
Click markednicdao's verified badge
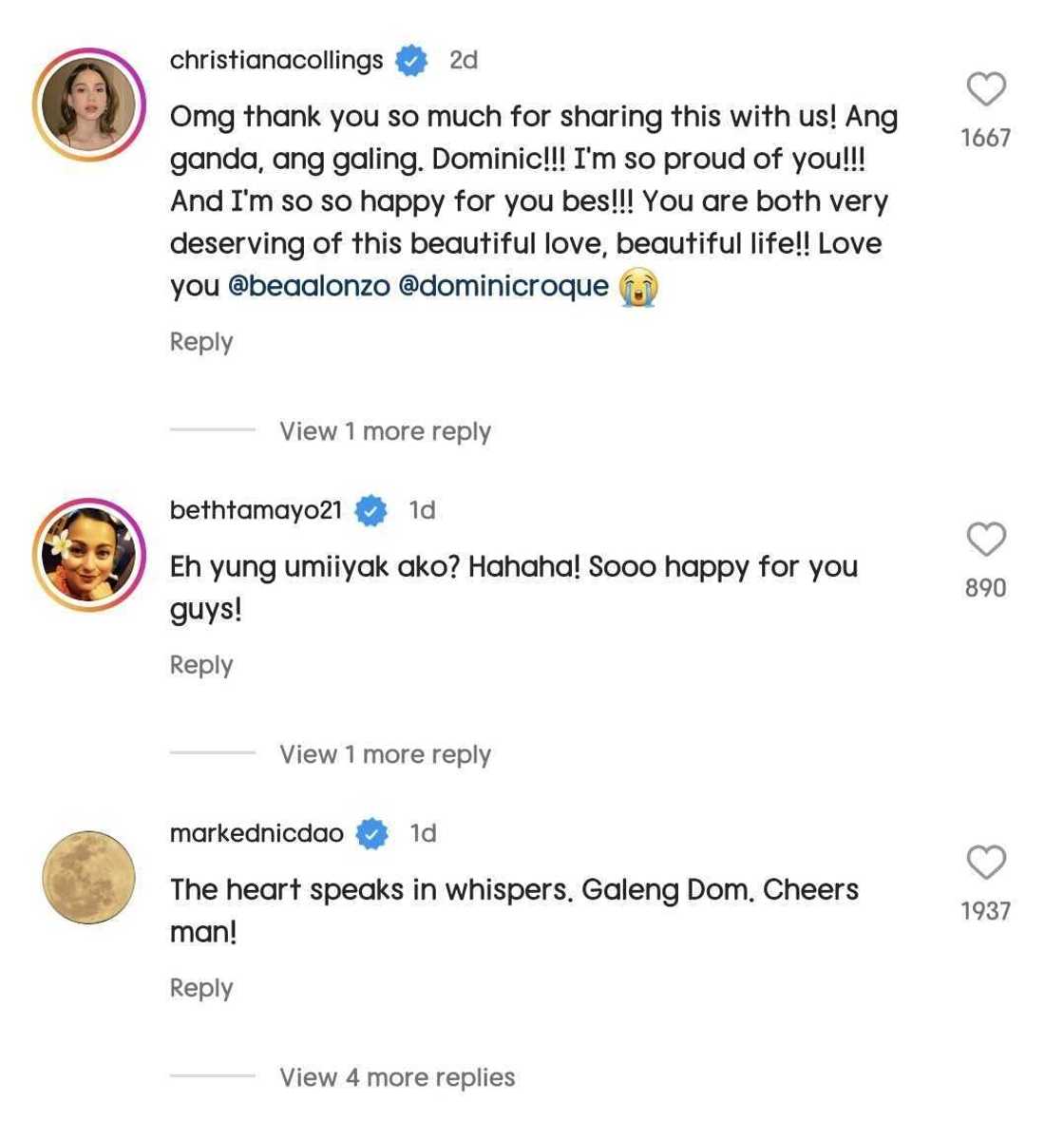[x=372, y=834]
